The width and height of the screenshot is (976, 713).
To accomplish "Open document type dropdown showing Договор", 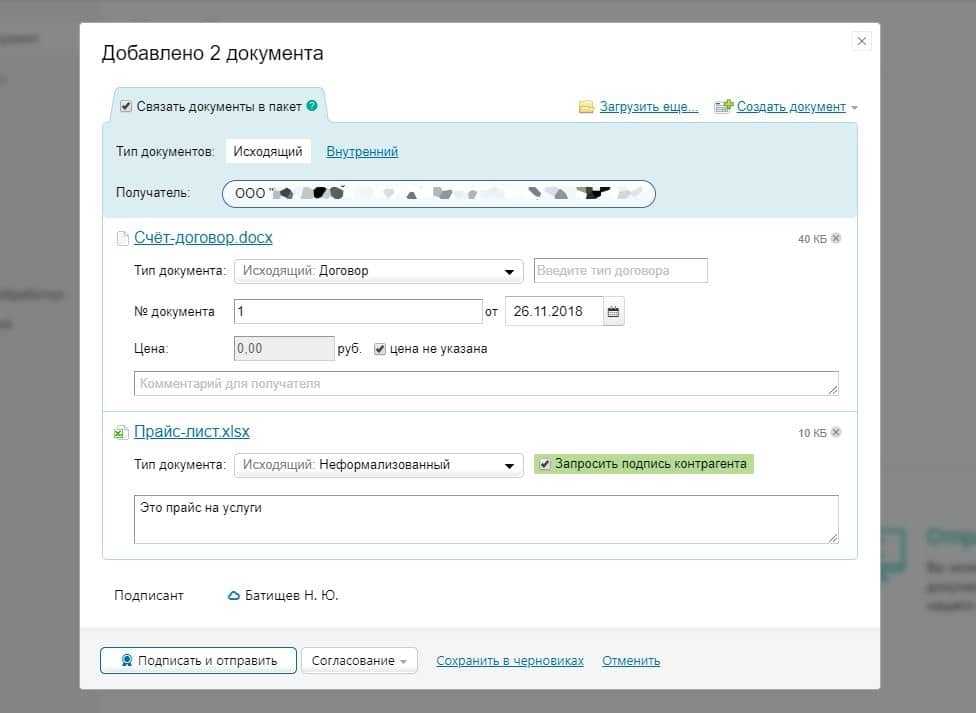I will pos(378,271).
